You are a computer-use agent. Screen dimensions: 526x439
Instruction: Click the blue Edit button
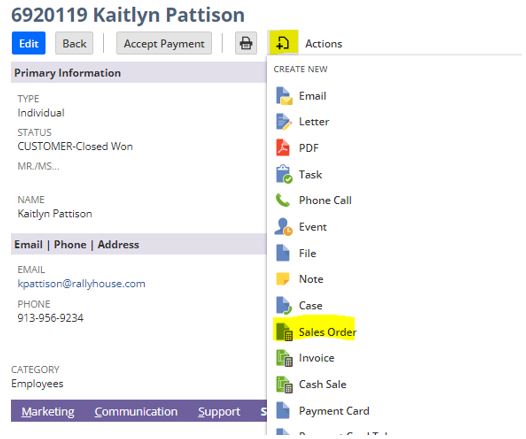(x=29, y=43)
